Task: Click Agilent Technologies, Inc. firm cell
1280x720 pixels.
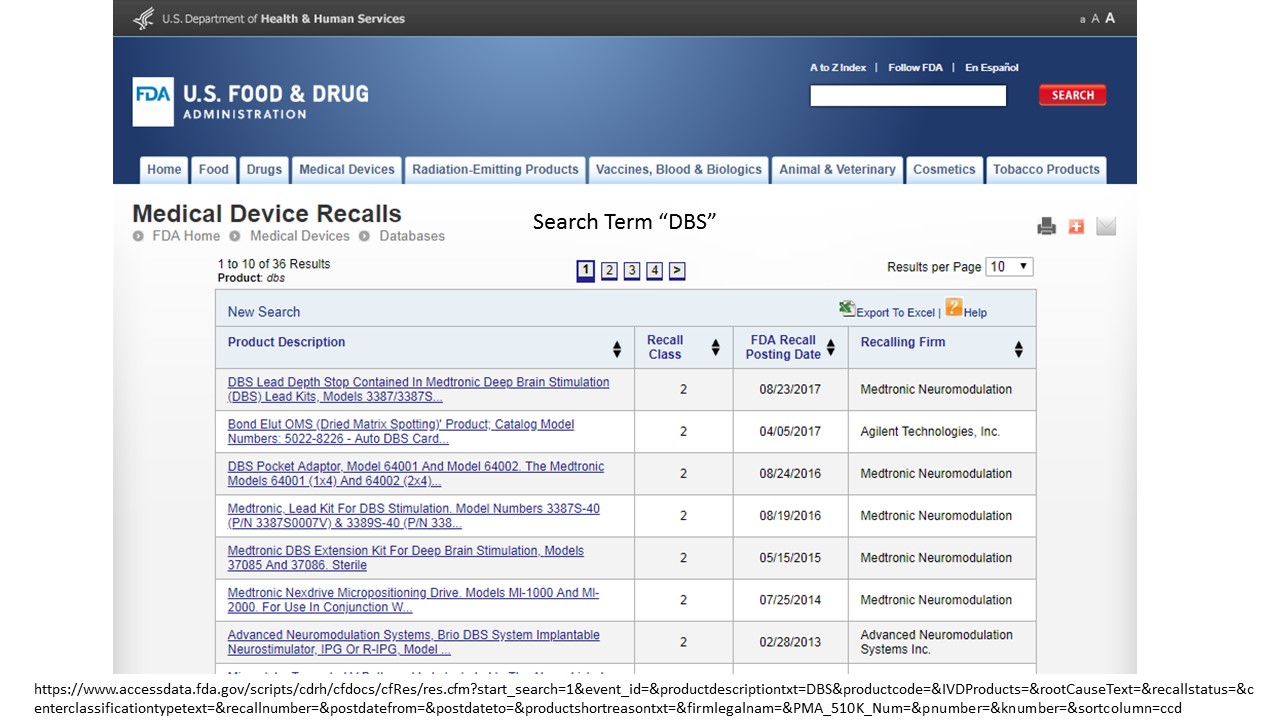Action: click(942, 431)
